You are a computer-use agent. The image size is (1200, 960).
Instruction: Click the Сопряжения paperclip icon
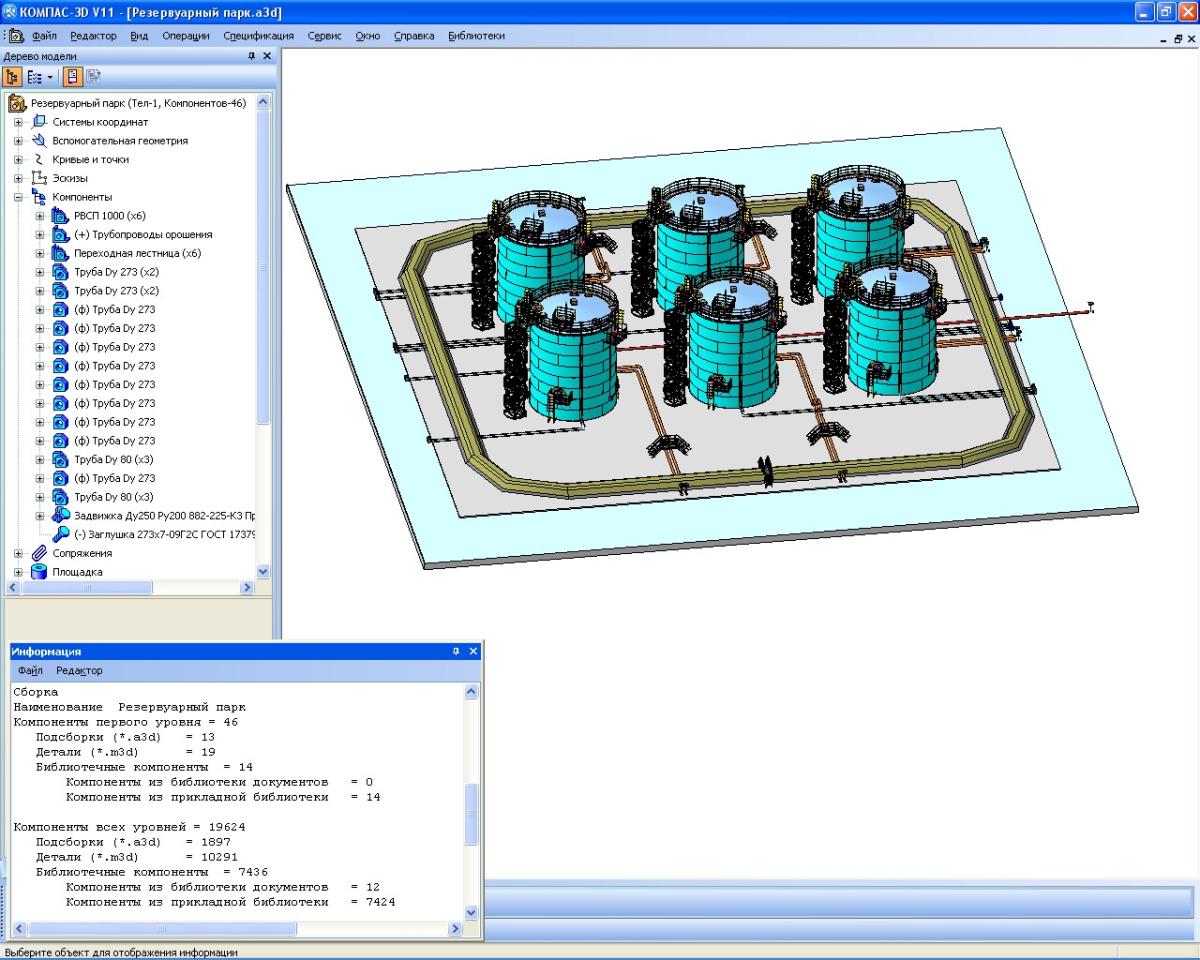(x=40, y=553)
